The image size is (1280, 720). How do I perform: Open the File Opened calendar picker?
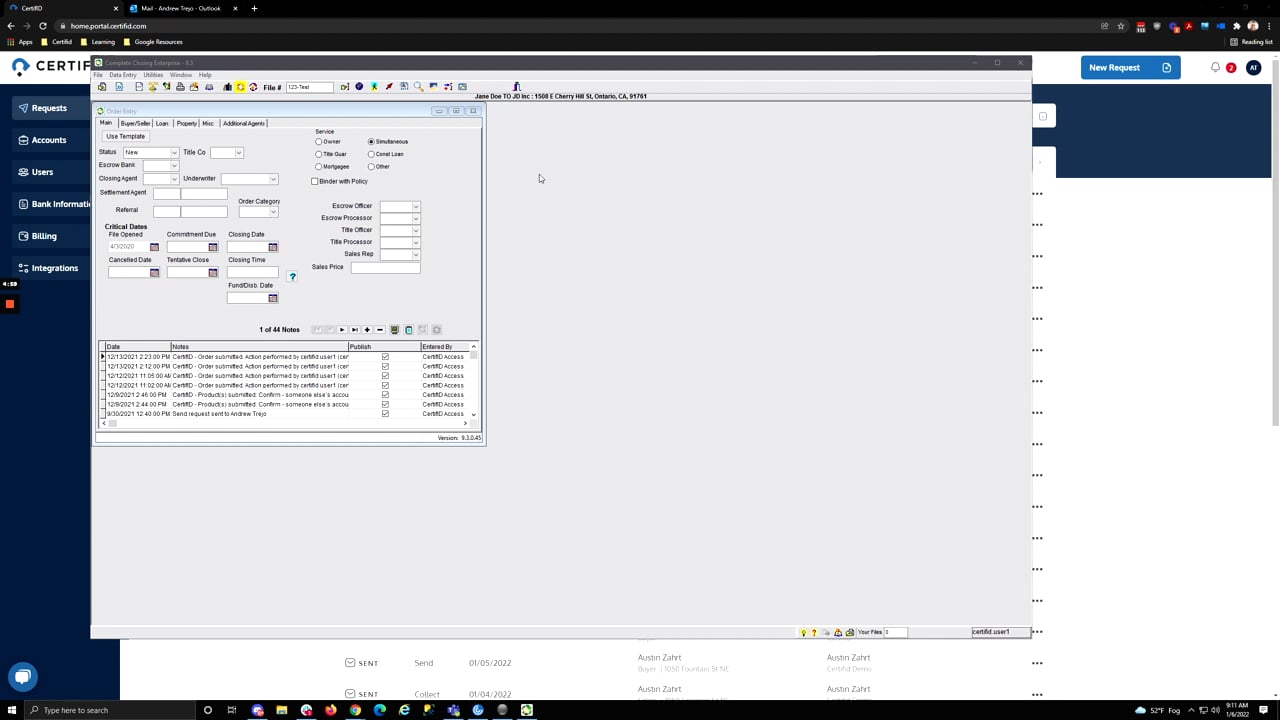coord(154,247)
